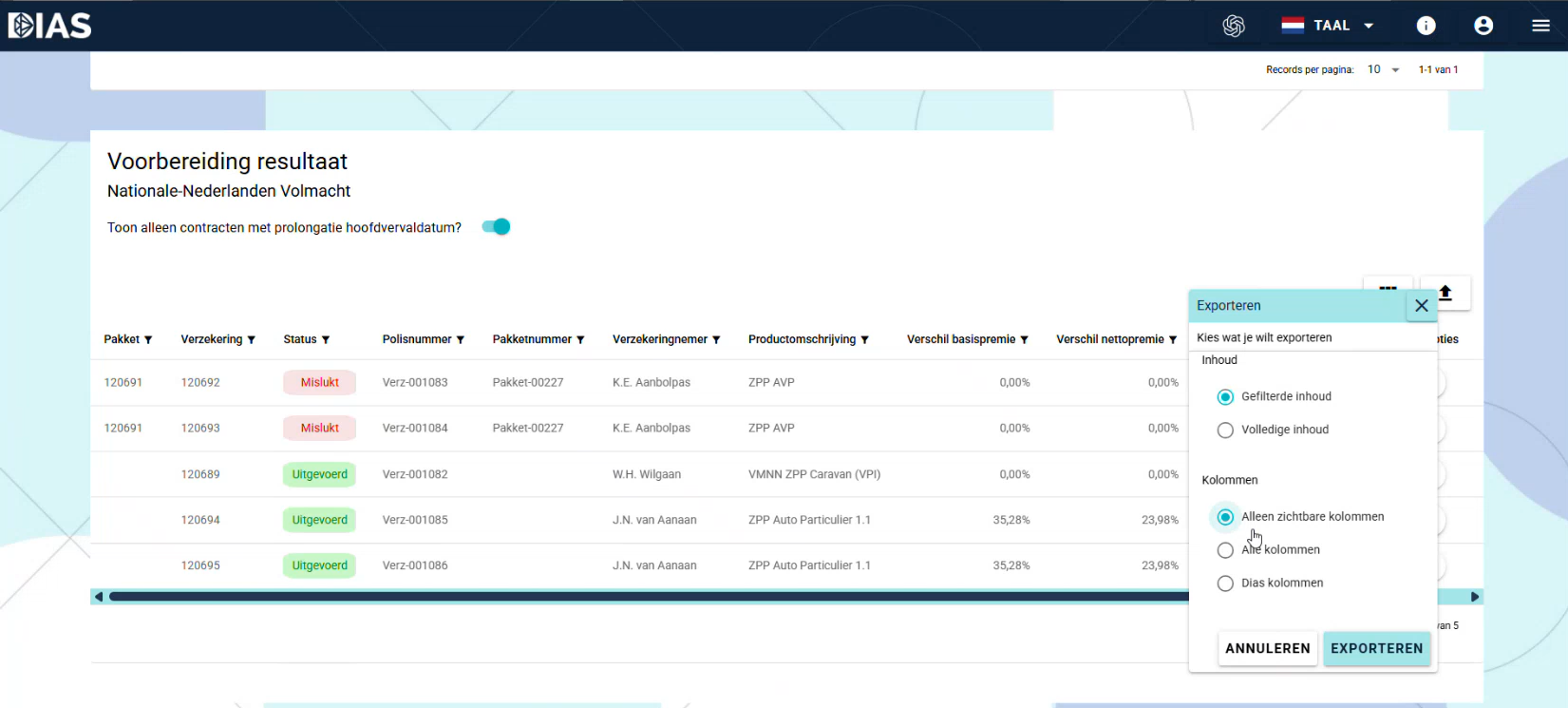The width and height of the screenshot is (1568, 708).
Task: Sort by the Productomschrijving column header label
Action: click(x=802, y=339)
